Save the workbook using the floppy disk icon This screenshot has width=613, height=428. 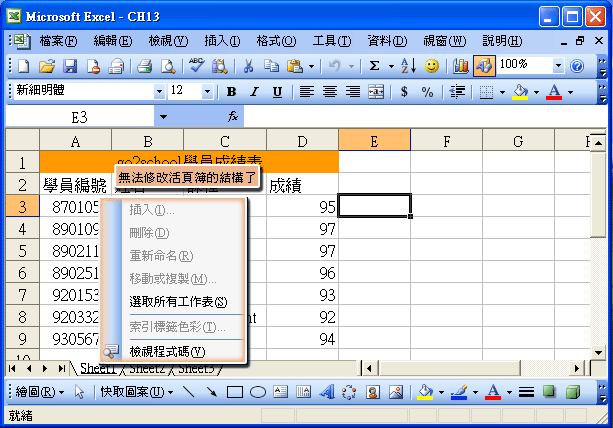70,66
